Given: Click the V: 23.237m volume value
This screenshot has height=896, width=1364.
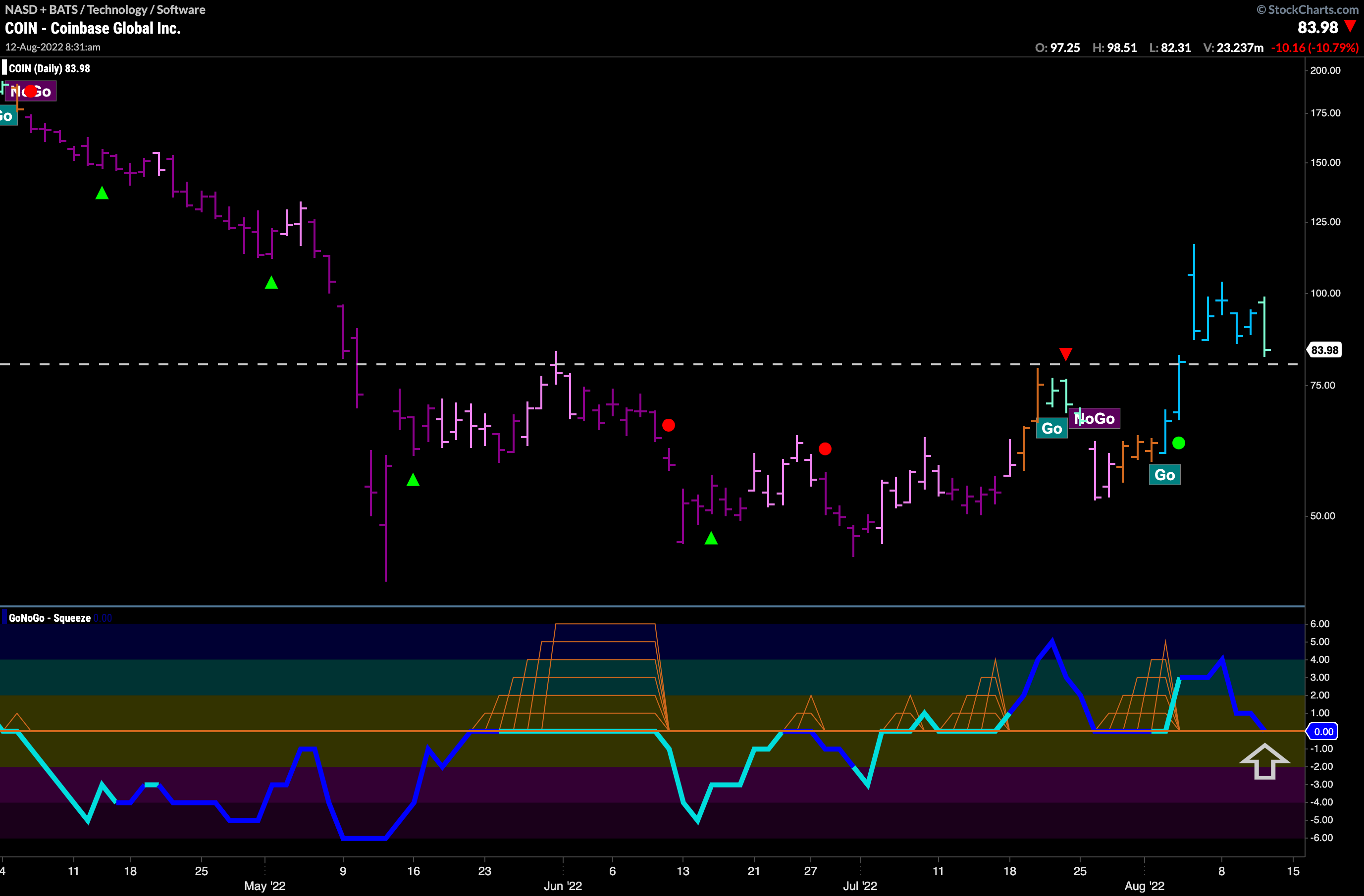Looking at the screenshot, I should (x=1233, y=48).
